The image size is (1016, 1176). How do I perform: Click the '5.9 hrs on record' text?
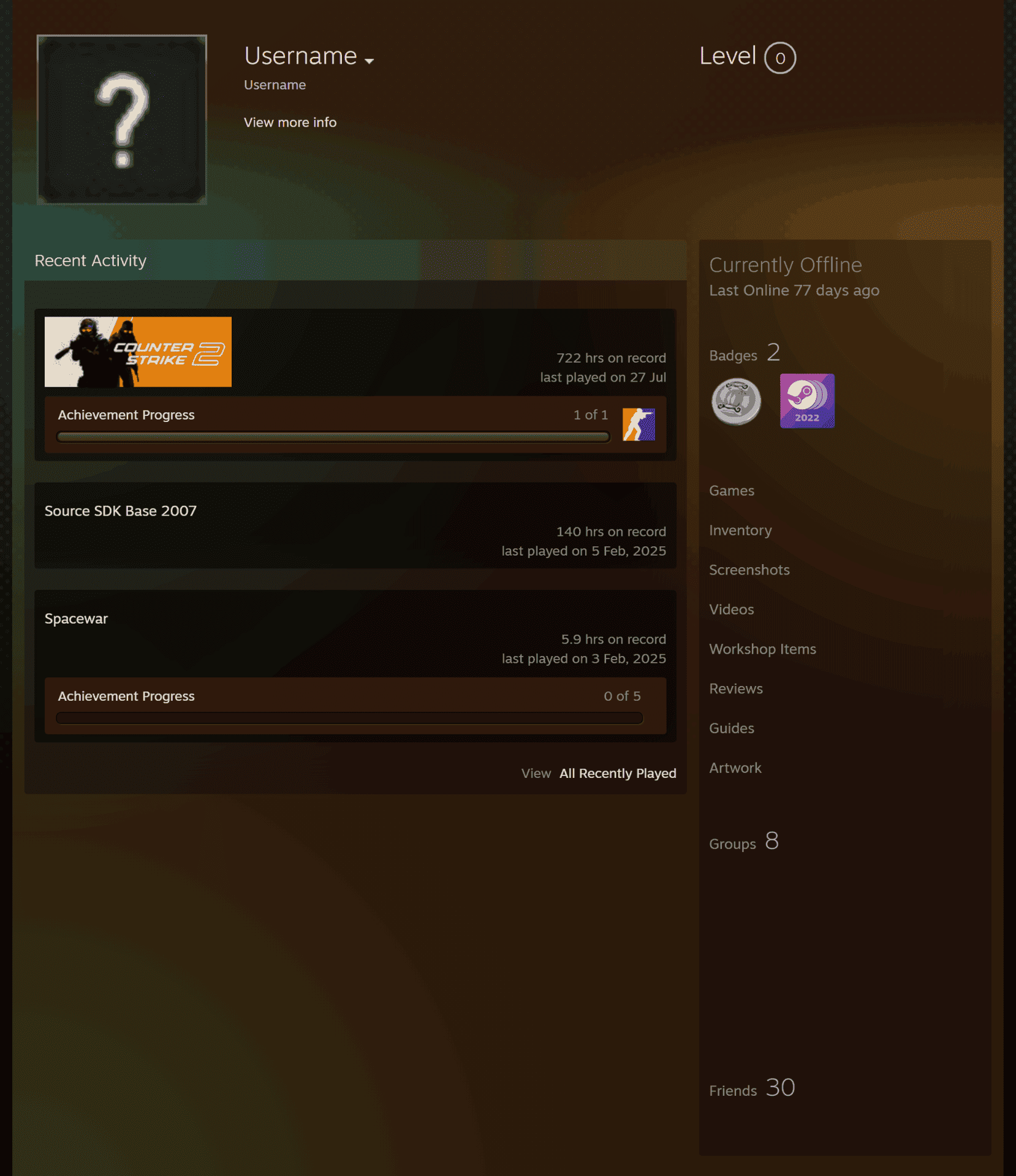coord(613,639)
